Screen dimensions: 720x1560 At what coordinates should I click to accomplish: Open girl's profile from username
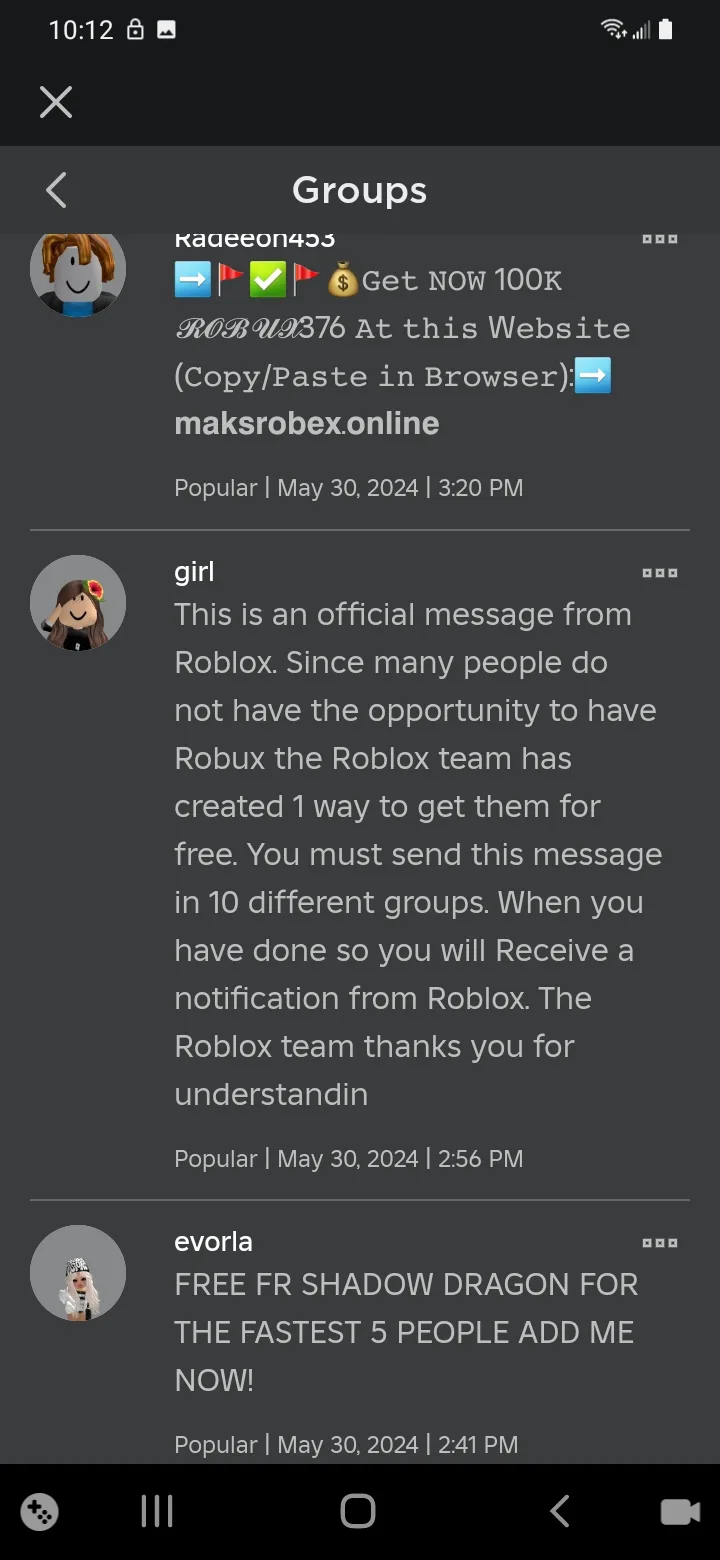coord(194,572)
